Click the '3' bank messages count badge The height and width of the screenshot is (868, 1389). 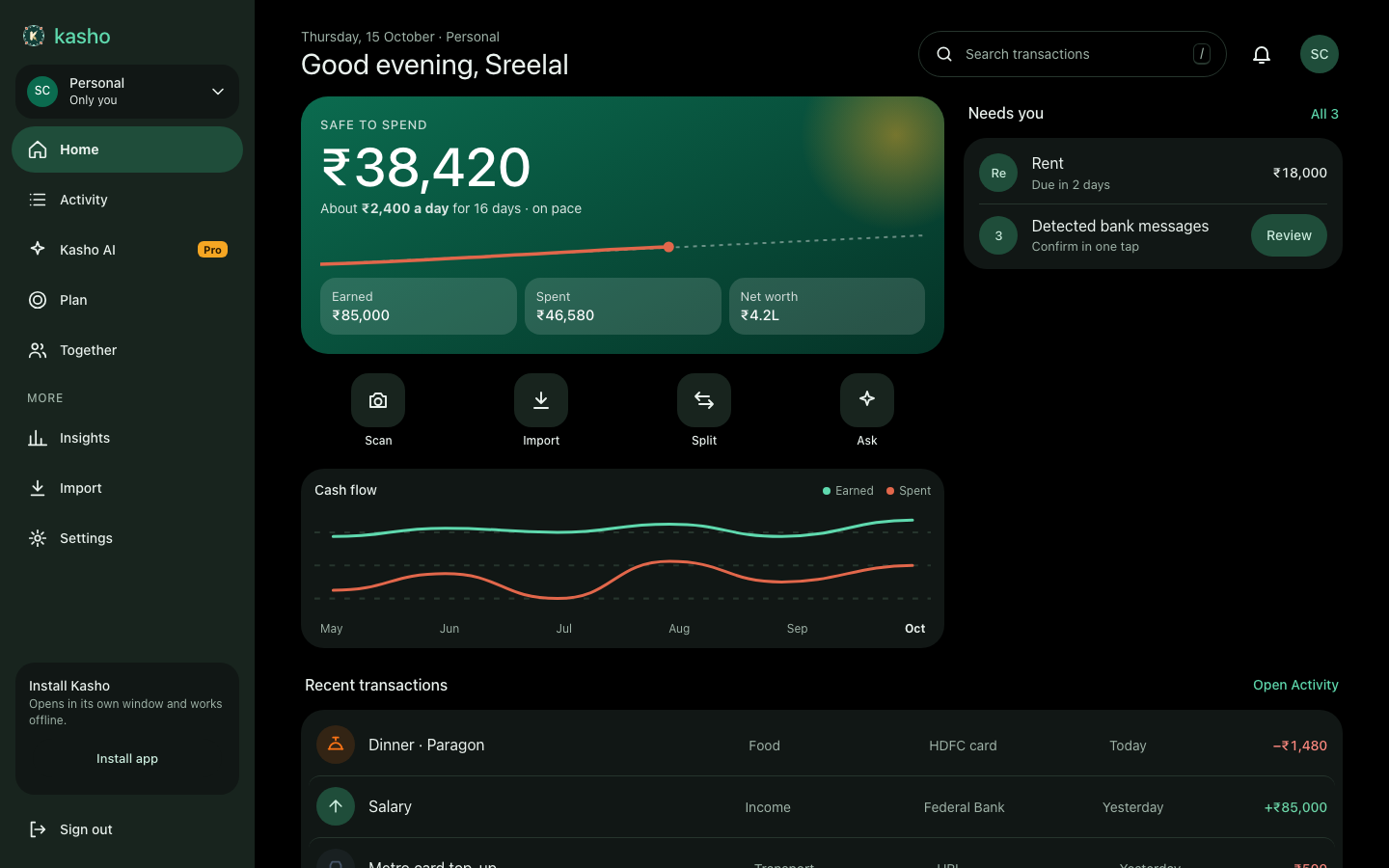(998, 235)
